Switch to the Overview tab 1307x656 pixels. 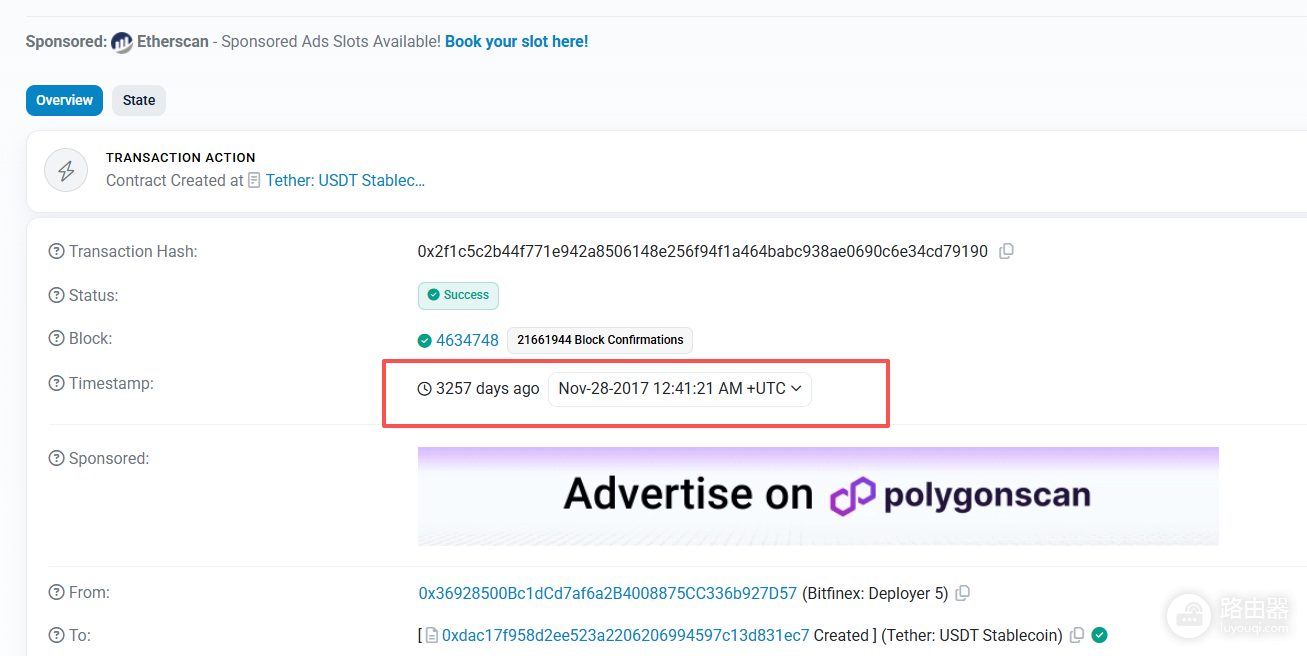click(x=64, y=100)
